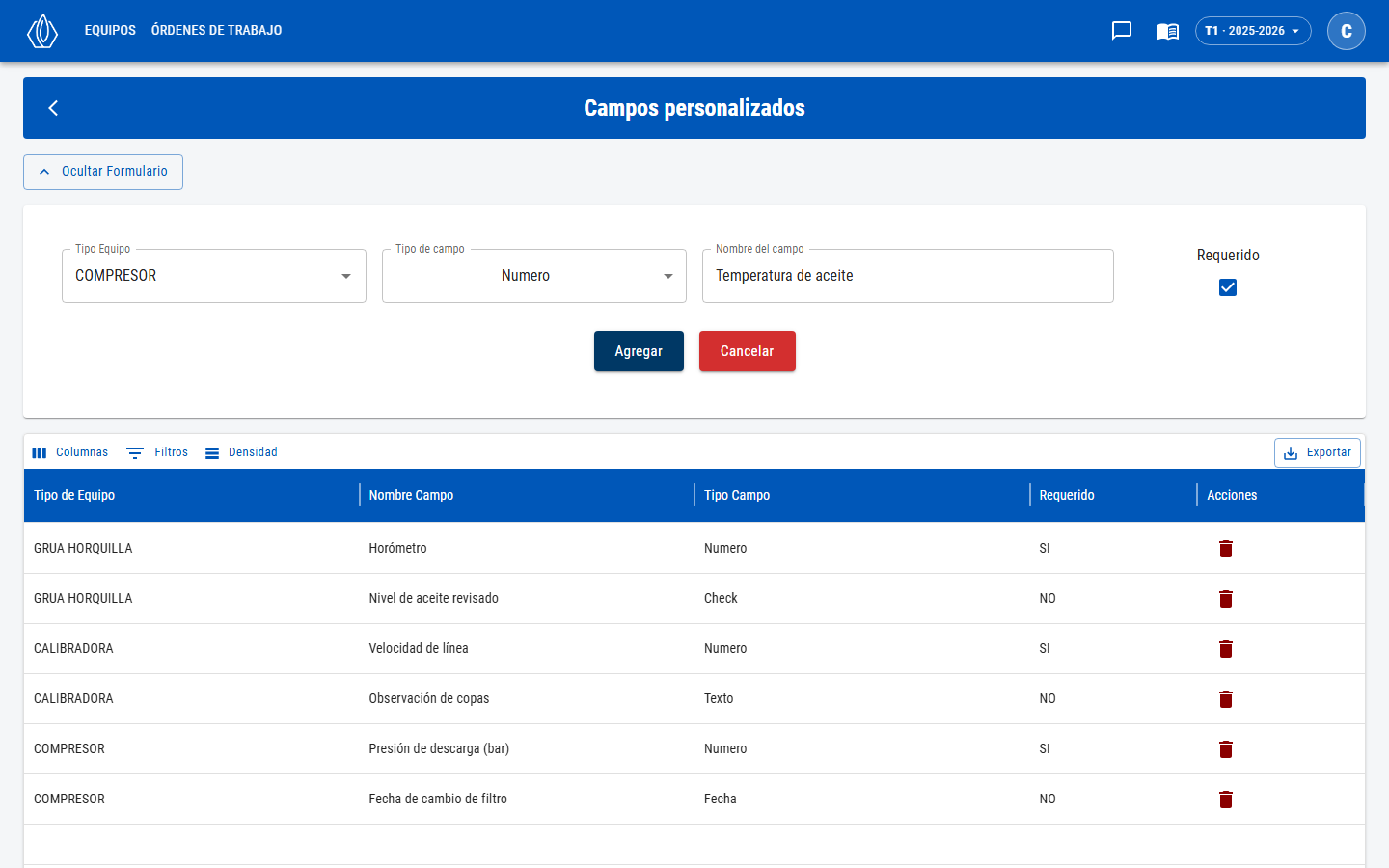Viewport: 1389px width, 868px height.
Task: Change table Densidad setting
Action: pyautogui.click(x=241, y=452)
